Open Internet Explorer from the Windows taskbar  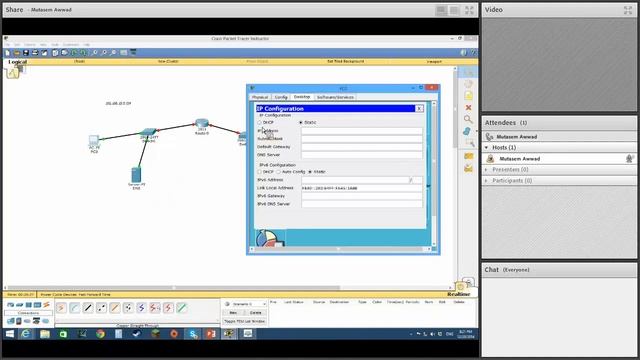pos(25,334)
